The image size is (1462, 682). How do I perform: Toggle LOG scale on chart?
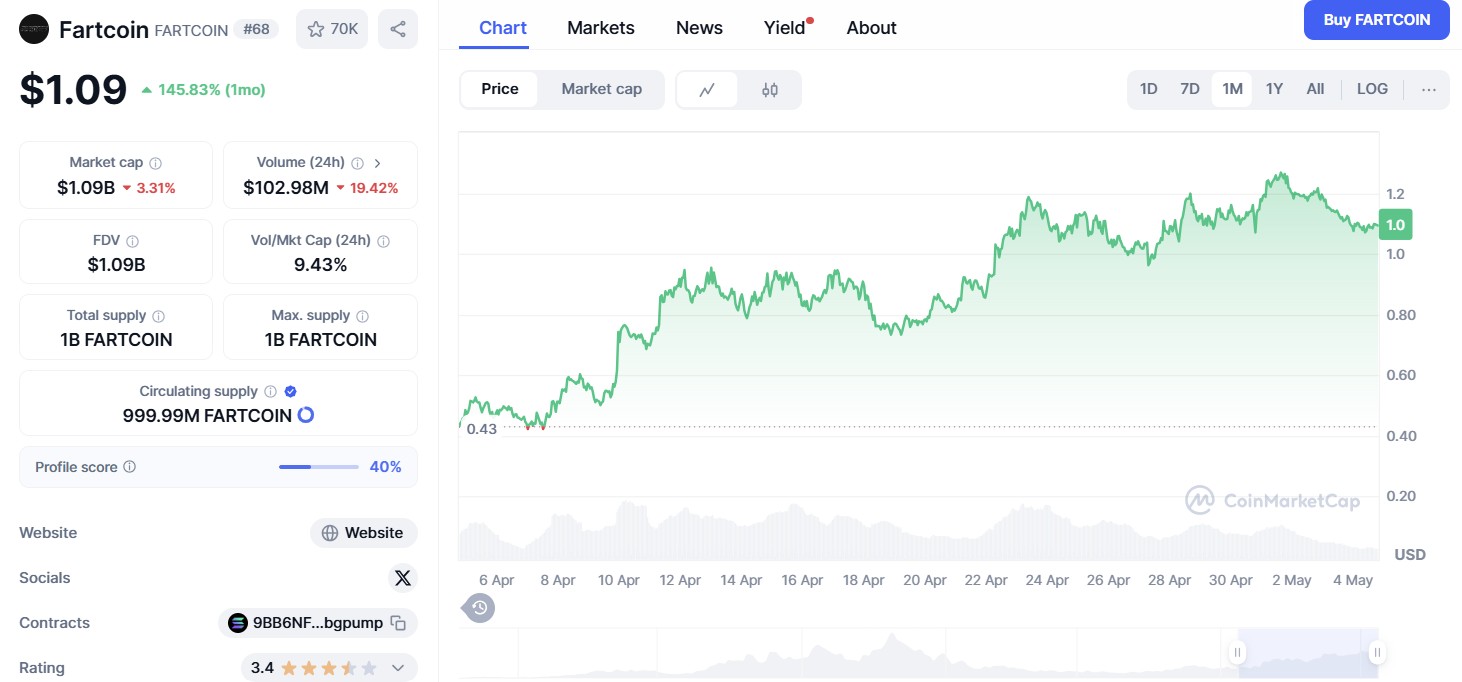point(1372,89)
